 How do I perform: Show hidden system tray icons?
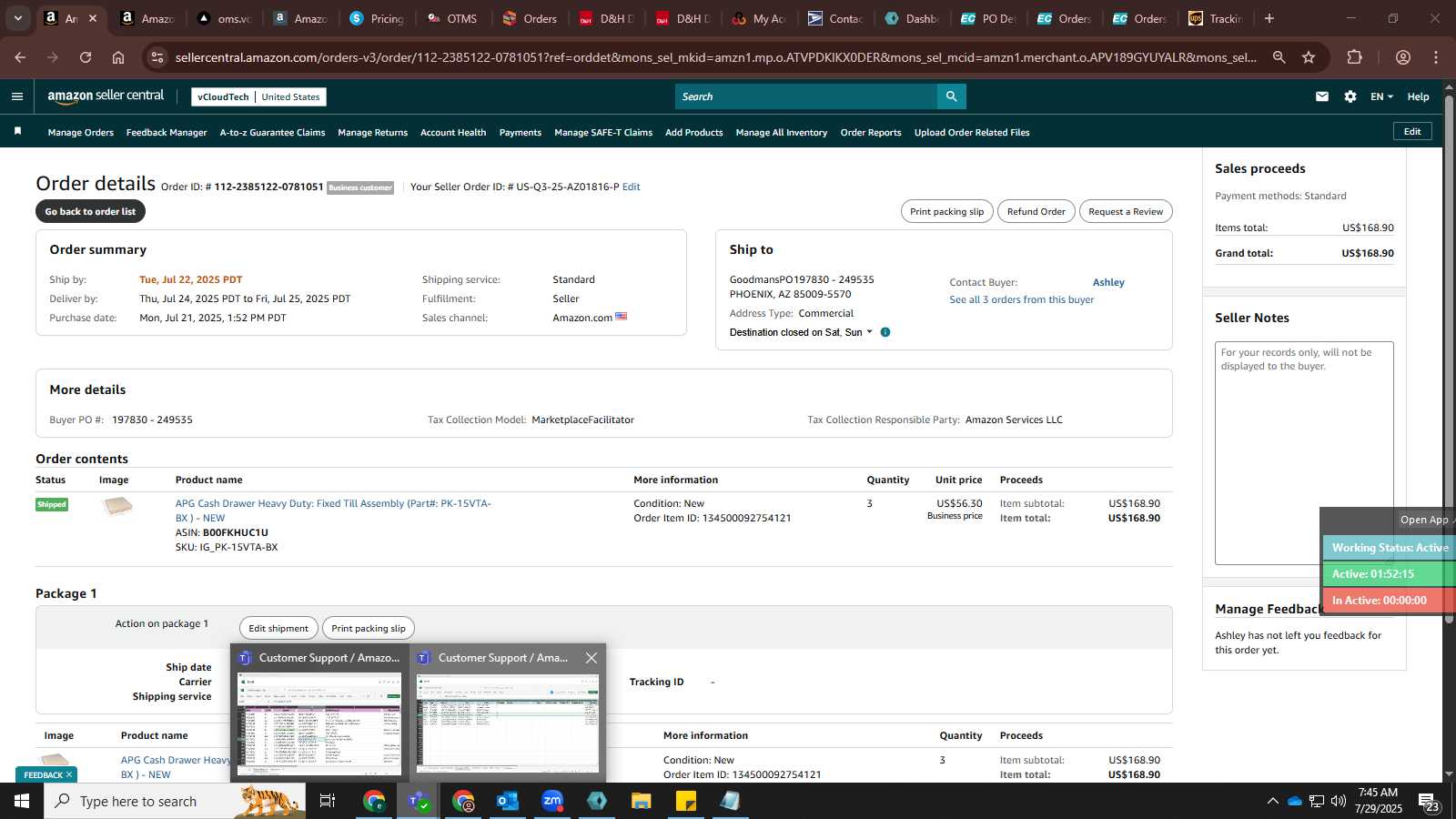point(1272,801)
